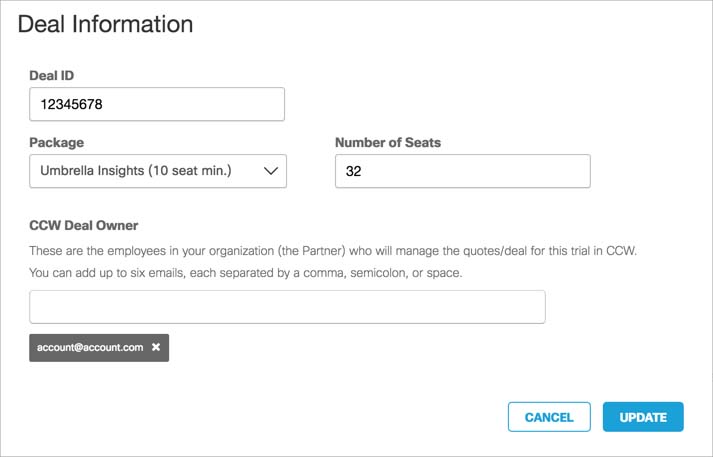The width and height of the screenshot is (713, 457).
Task: Click the Deal Information heading
Action: pyautogui.click(x=106, y=24)
